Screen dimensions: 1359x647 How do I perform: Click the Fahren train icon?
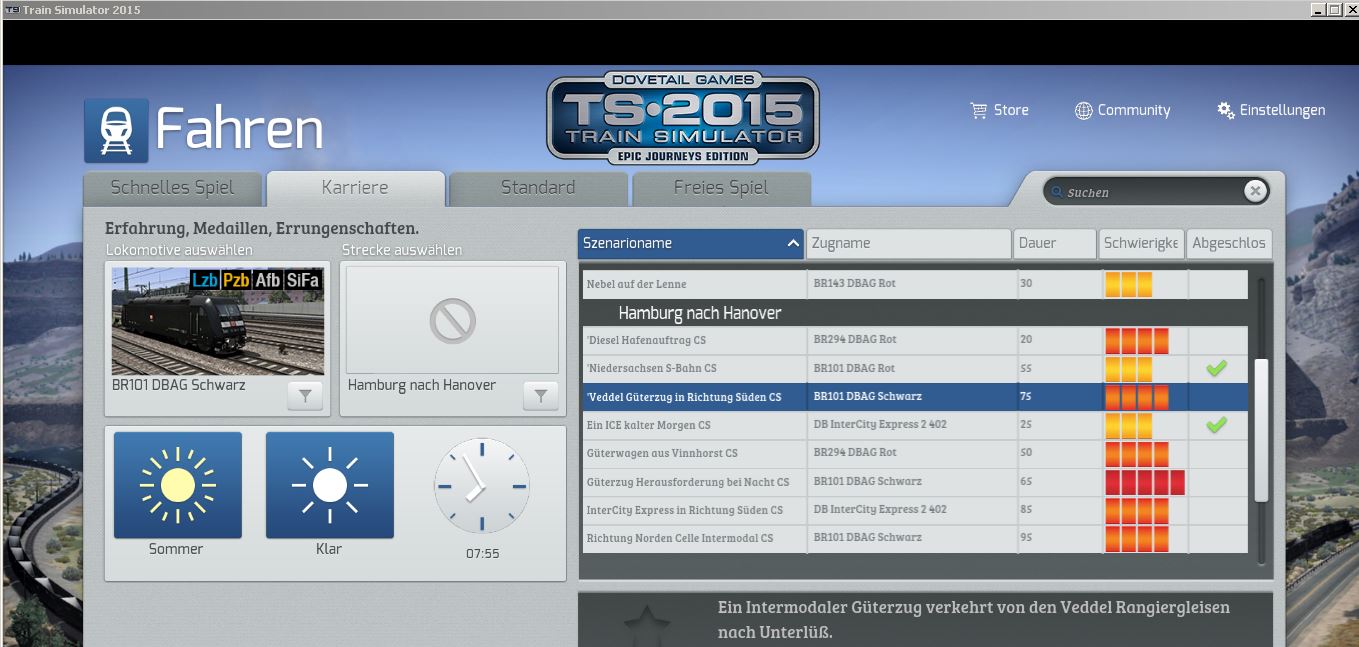click(116, 130)
